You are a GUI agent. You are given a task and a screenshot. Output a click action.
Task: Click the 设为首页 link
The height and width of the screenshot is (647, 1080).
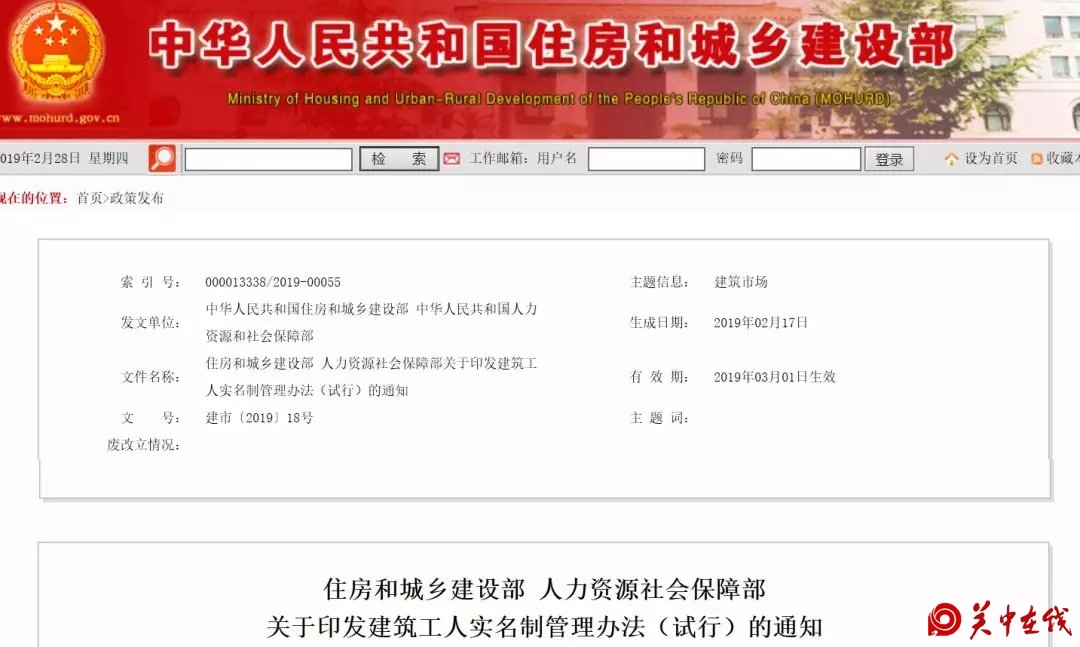point(990,158)
